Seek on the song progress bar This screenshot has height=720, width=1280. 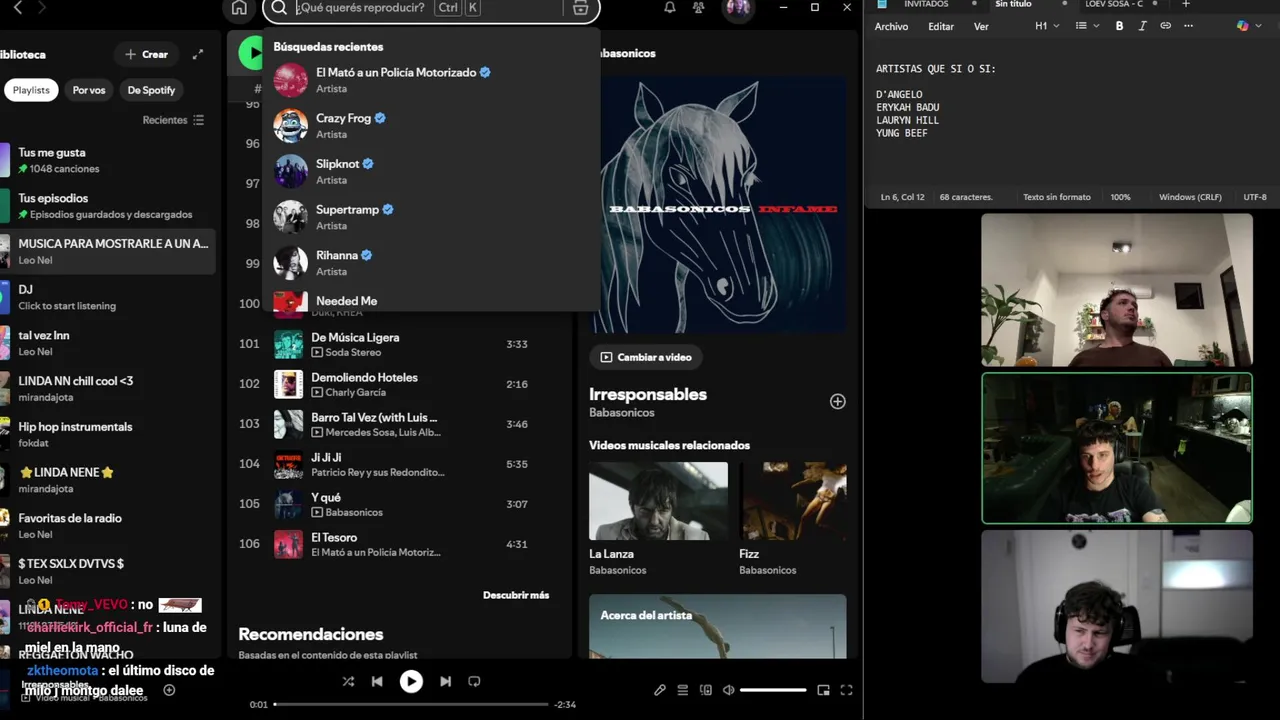411,704
